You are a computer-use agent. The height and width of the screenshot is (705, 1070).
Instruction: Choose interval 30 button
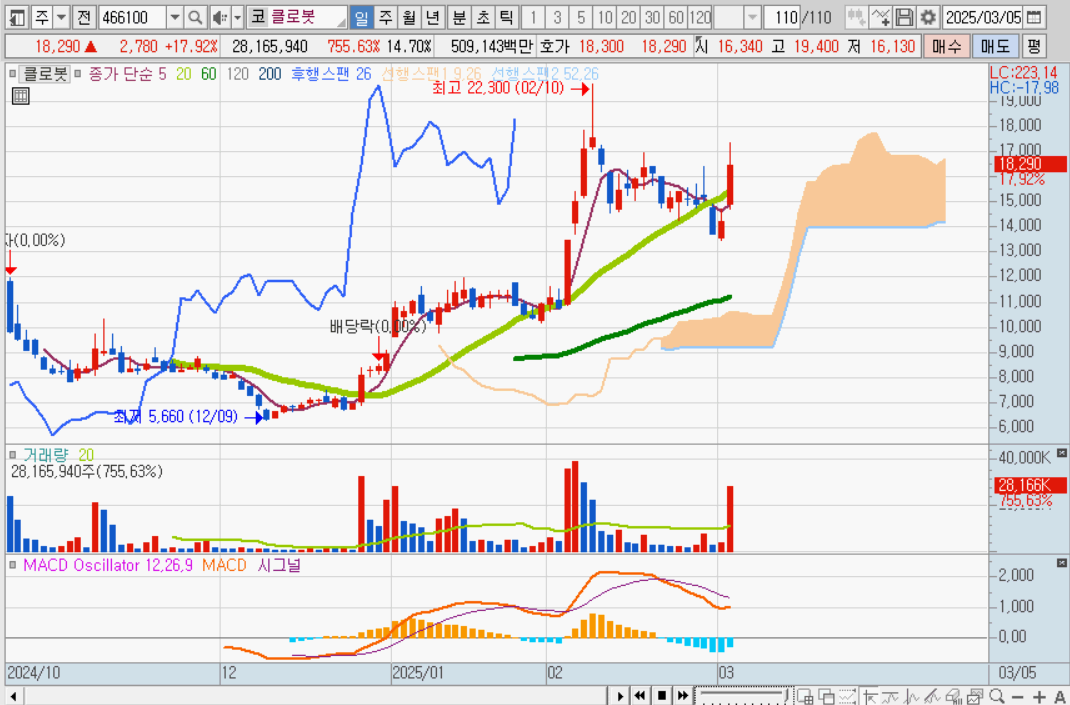[x=652, y=17]
